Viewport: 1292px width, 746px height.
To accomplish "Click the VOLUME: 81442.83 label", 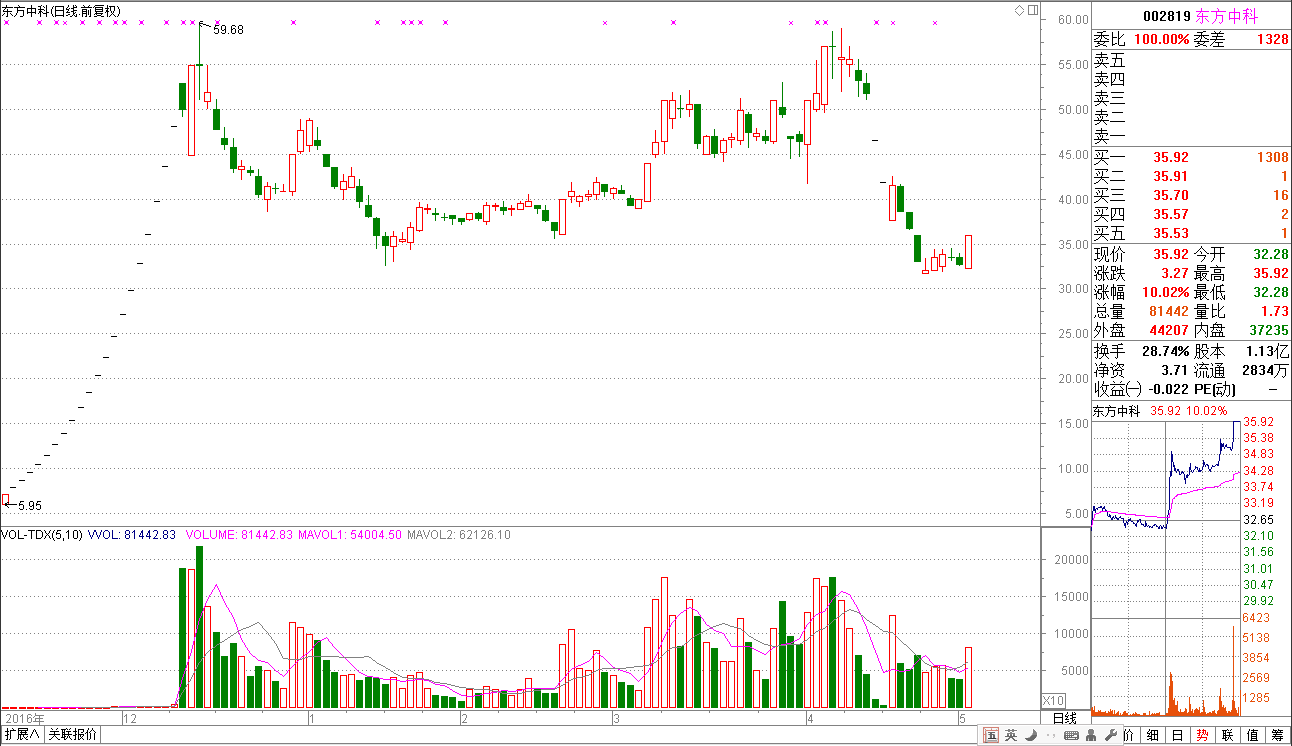I will click(238, 535).
